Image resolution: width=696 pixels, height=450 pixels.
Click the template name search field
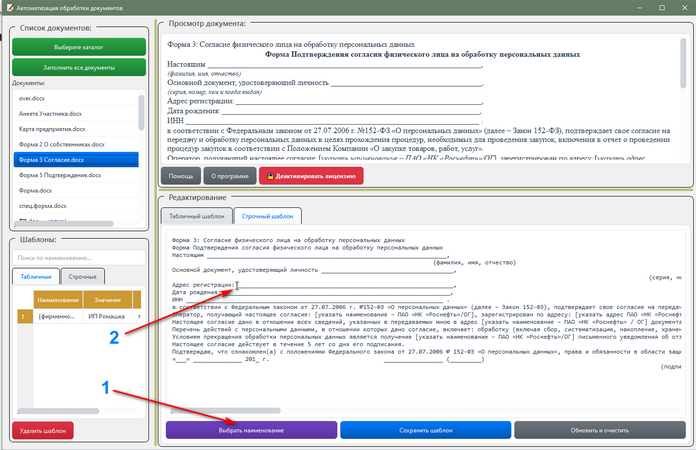coord(79,258)
